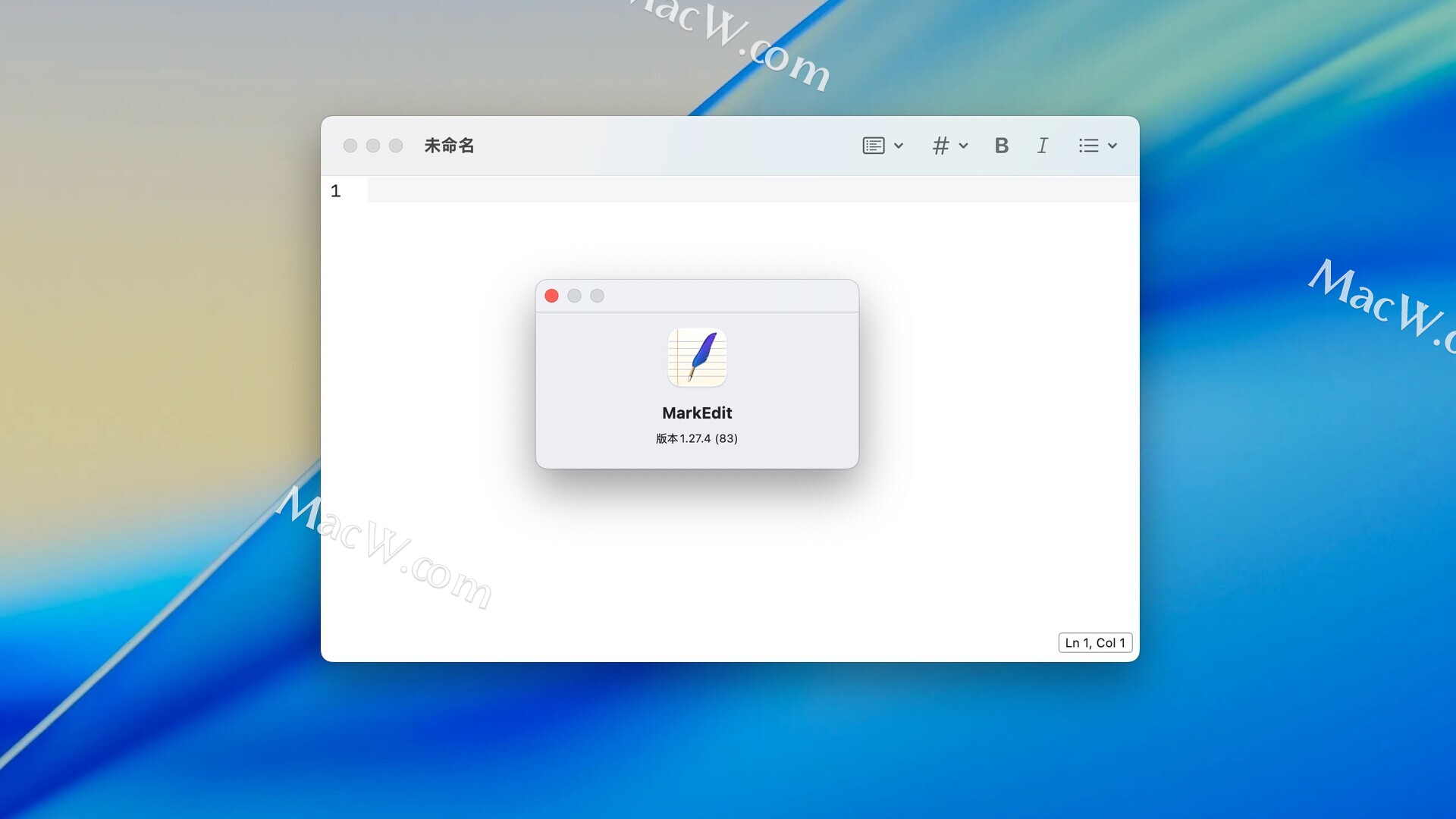Click the bullet list toolbar icon

[x=1089, y=146]
